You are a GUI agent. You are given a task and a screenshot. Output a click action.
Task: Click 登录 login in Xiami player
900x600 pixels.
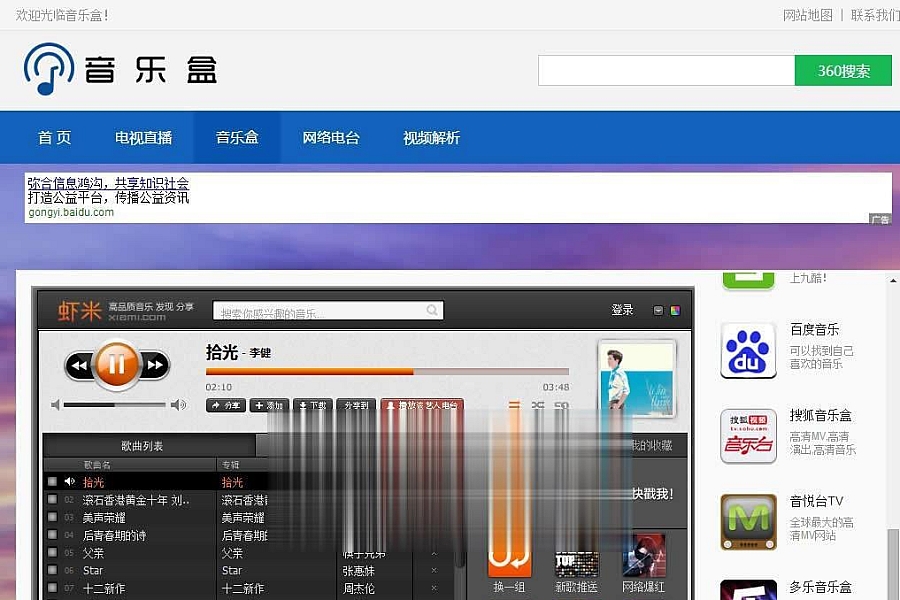click(x=622, y=310)
